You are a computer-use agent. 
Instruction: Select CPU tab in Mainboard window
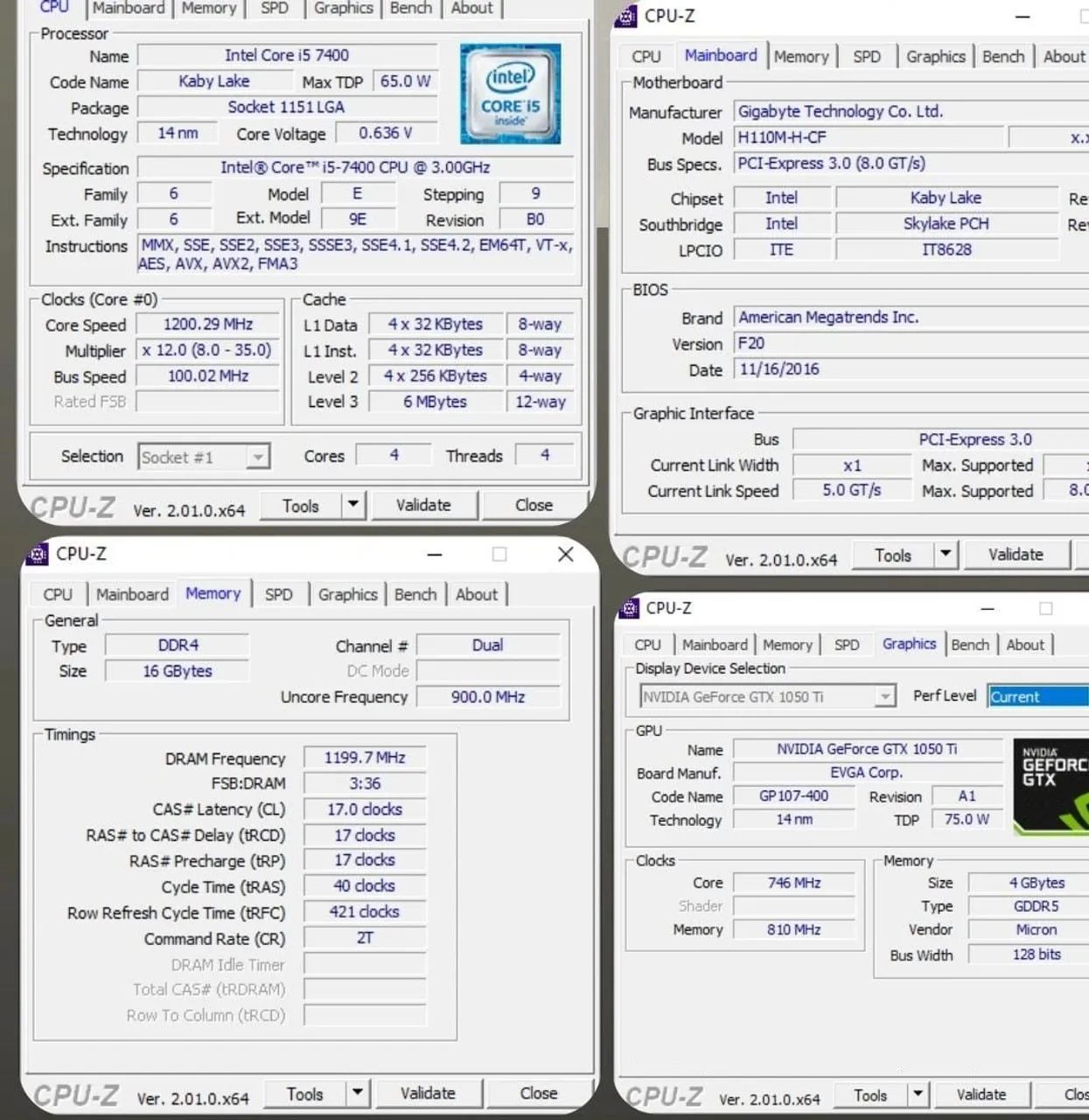pos(646,56)
